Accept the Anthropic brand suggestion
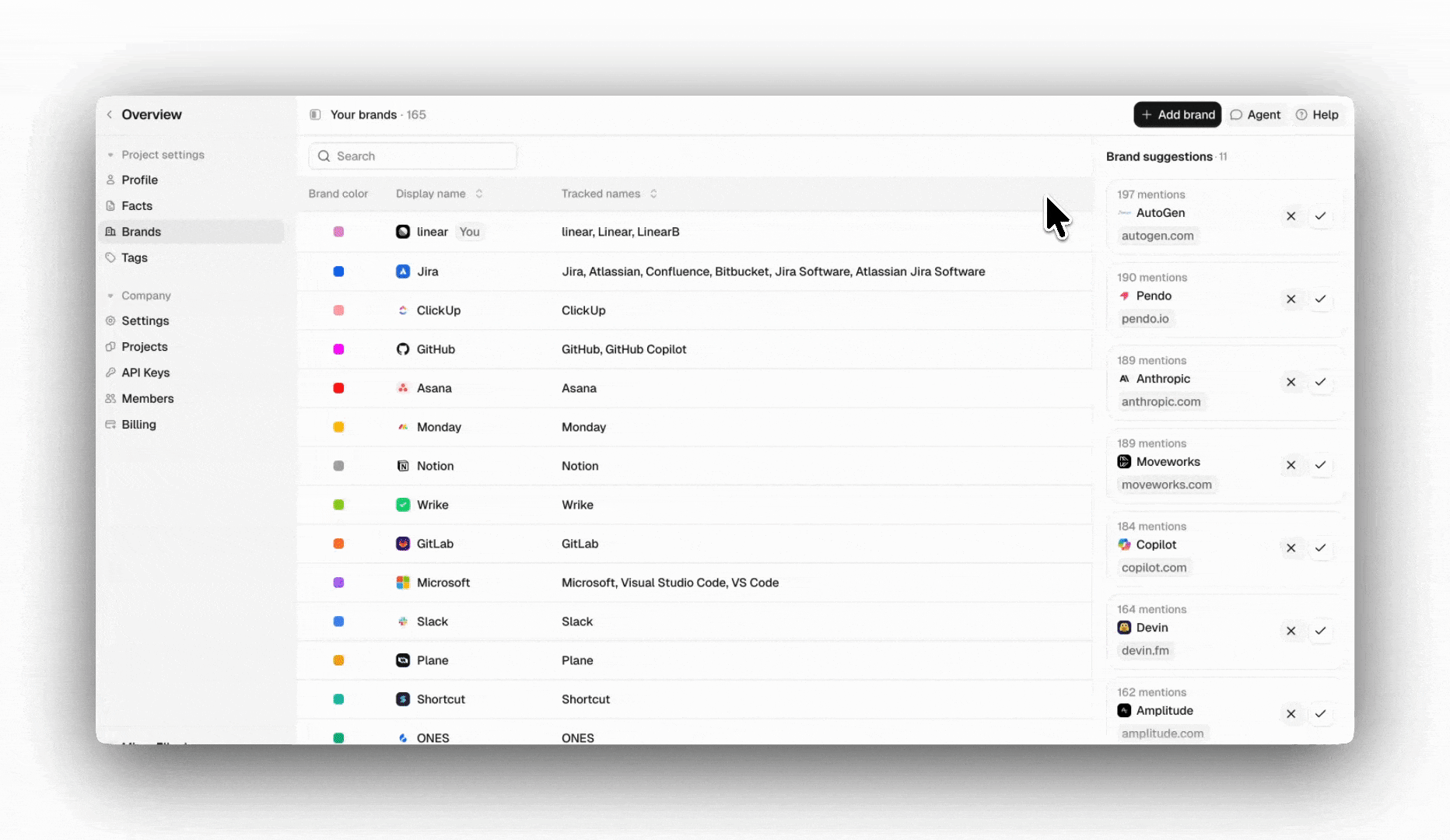Viewport: 1450px width, 840px height. click(1320, 382)
